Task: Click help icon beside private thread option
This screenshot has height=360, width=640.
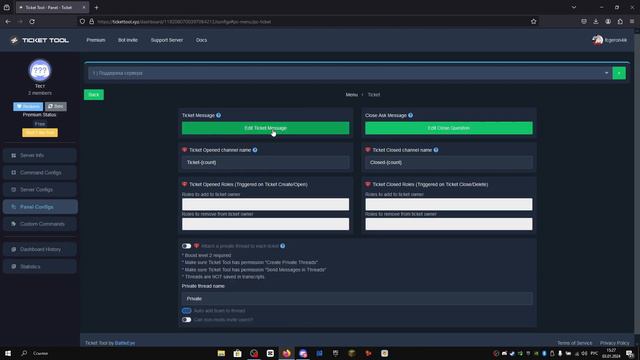Action: tap(283, 246)
